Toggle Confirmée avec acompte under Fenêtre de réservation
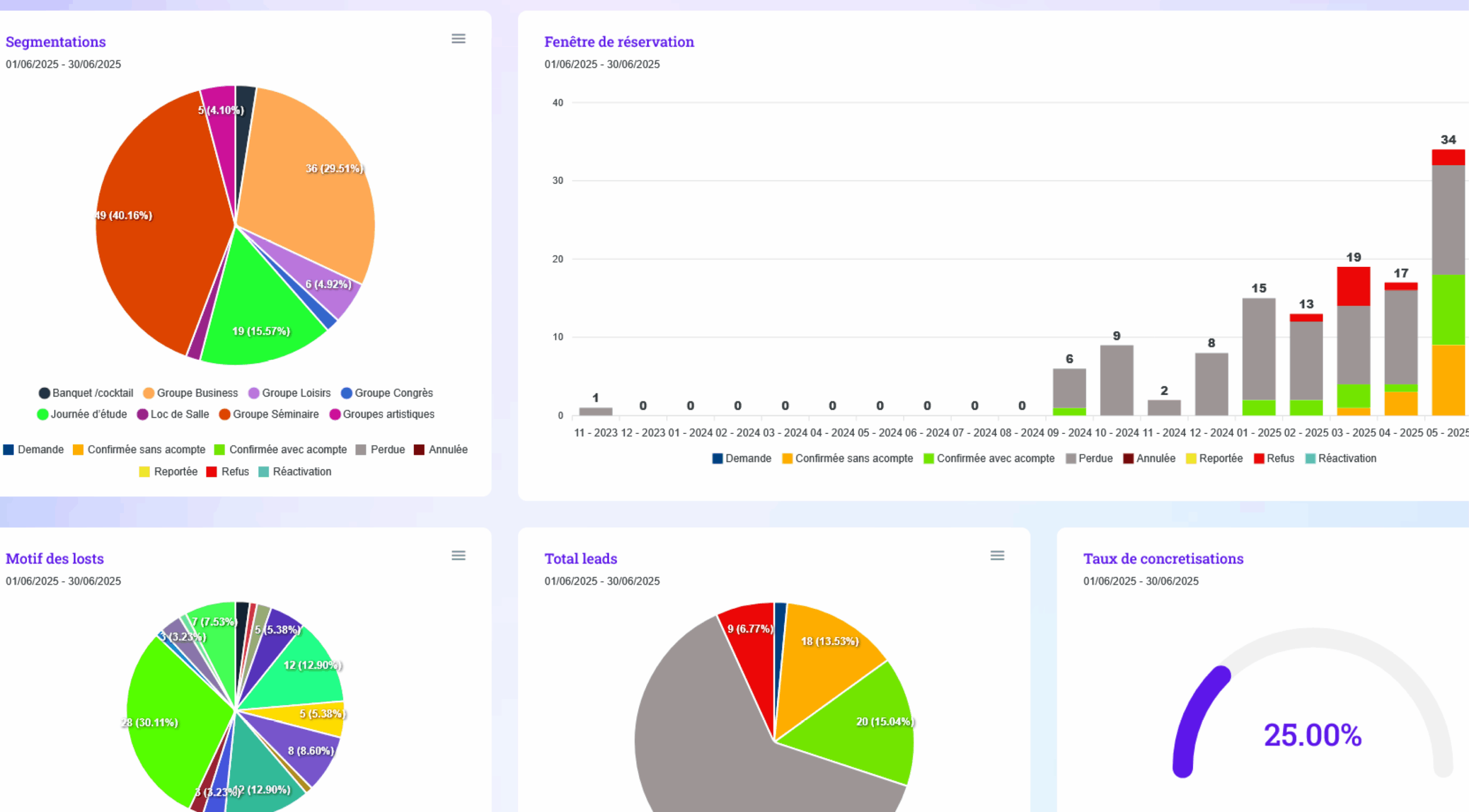Screen dimensions: 1469x812 coord(989,459)
